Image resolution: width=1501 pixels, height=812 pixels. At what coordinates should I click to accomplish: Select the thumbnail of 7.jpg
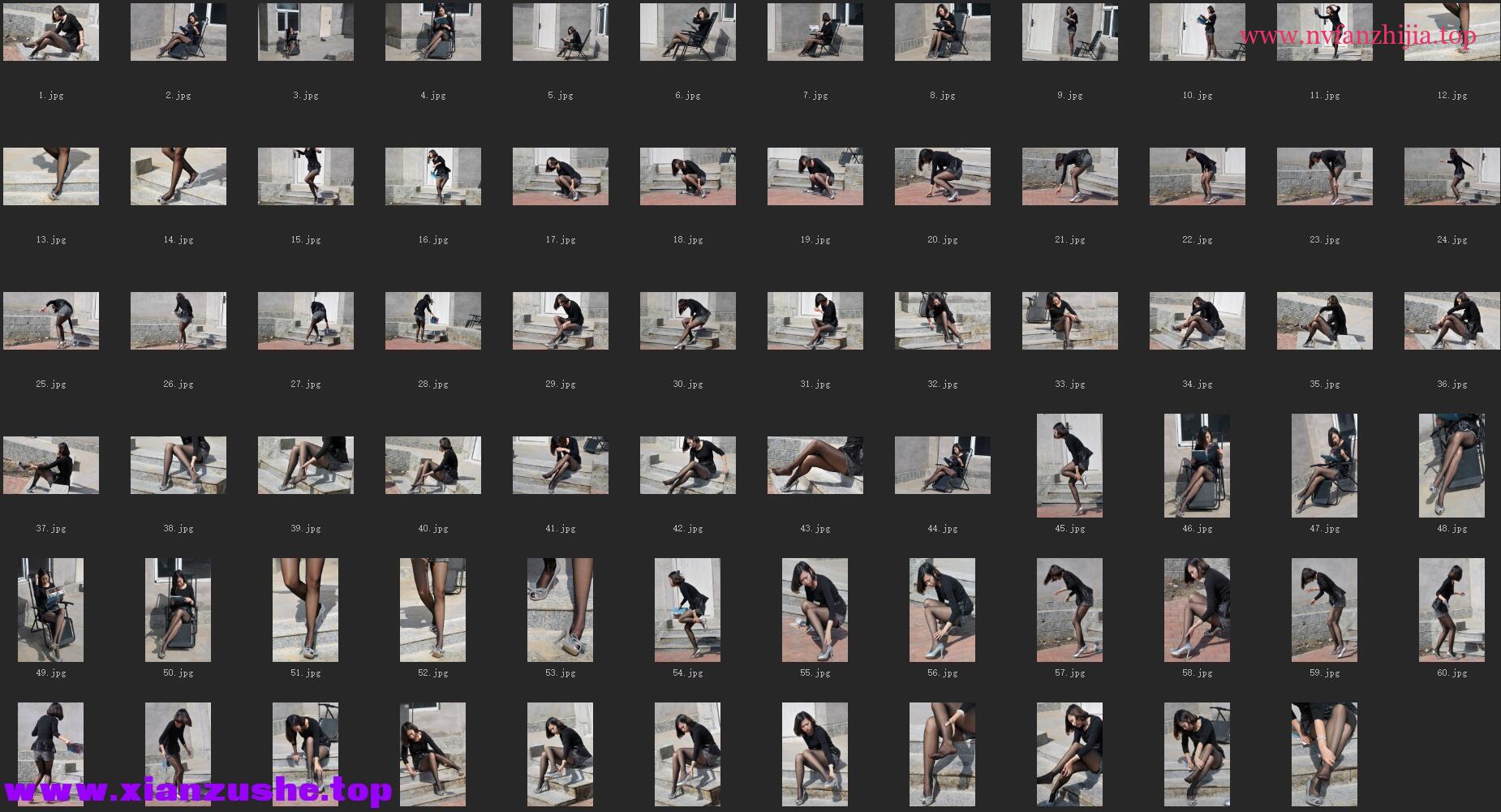[815, 32]
